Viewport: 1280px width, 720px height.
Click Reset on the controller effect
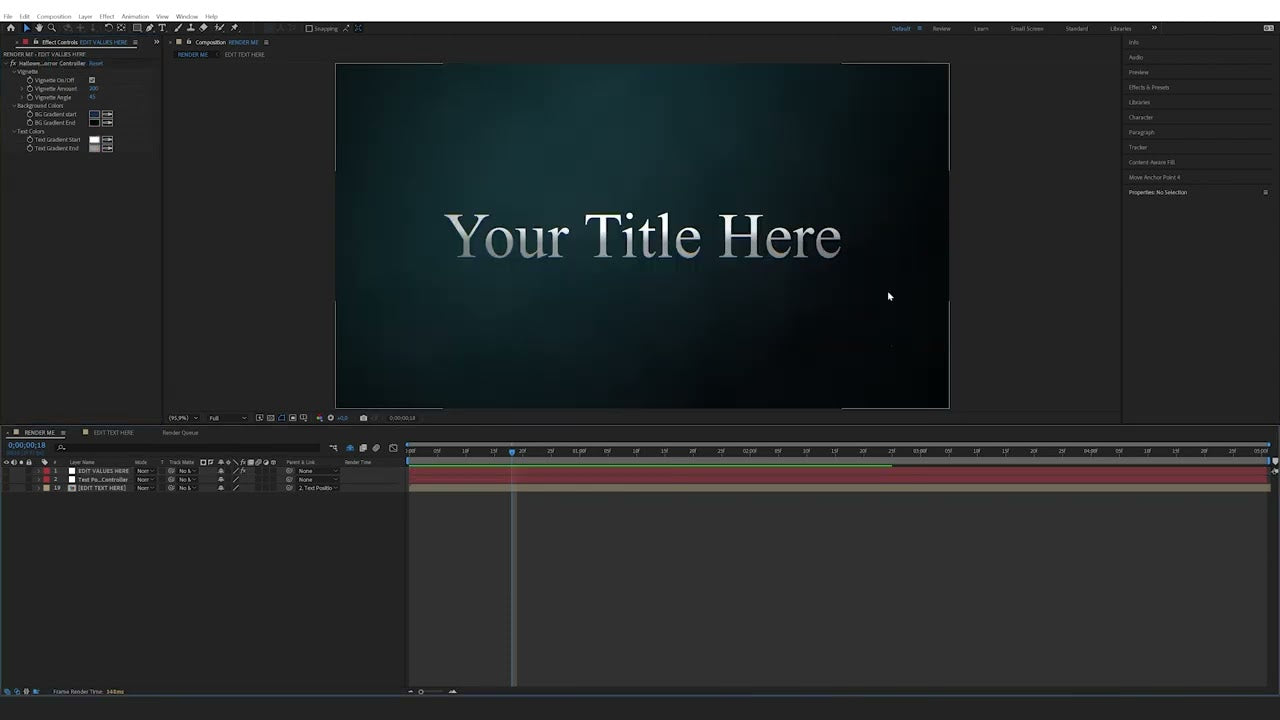[96, 63]
